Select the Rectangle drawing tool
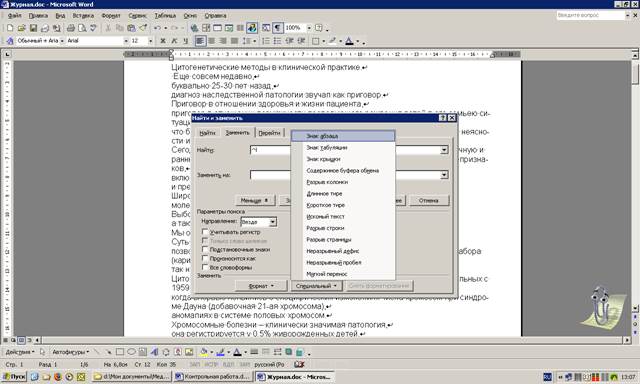Image resolution: width=640 pixels, height=384 pixels. click(x=120, y=352)
